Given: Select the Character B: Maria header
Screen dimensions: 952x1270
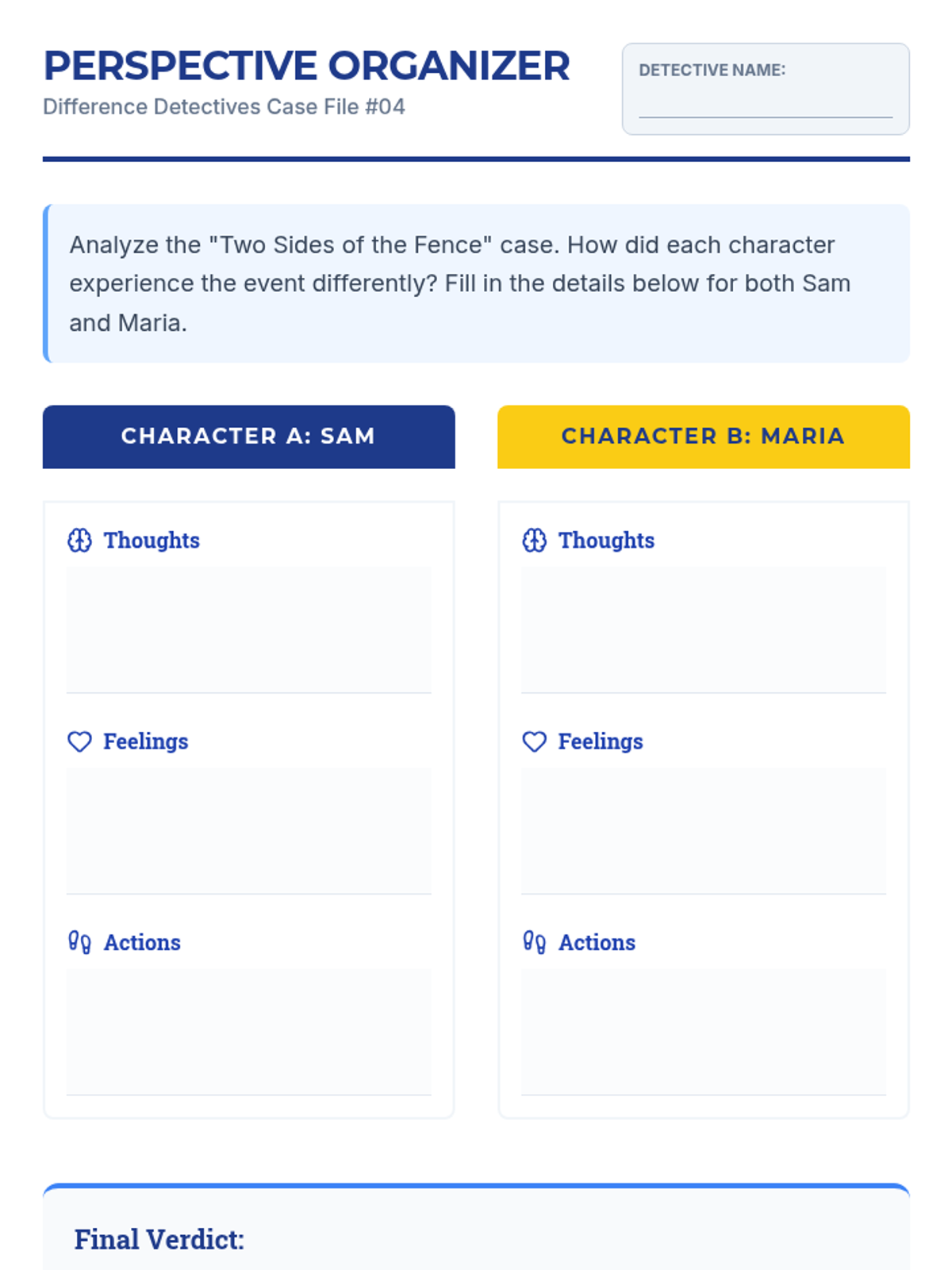Looking at the screenshot, I should [x=704, y=437].
